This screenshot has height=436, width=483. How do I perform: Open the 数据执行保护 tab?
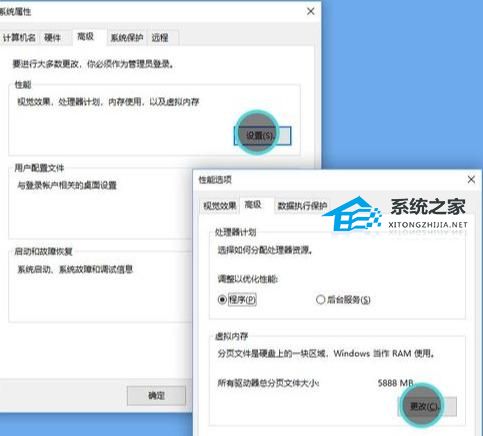(302, 205)
